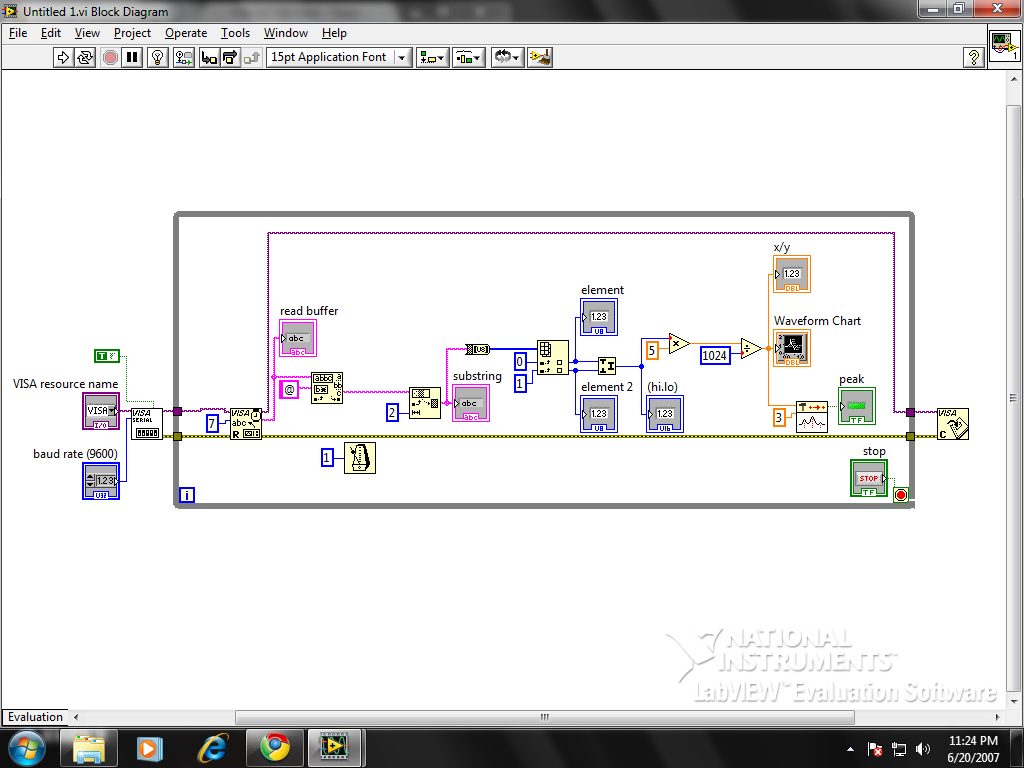Screen dimensions: 1024x768
Task: Click the @ string constant
Action: (x=289, y=390)
